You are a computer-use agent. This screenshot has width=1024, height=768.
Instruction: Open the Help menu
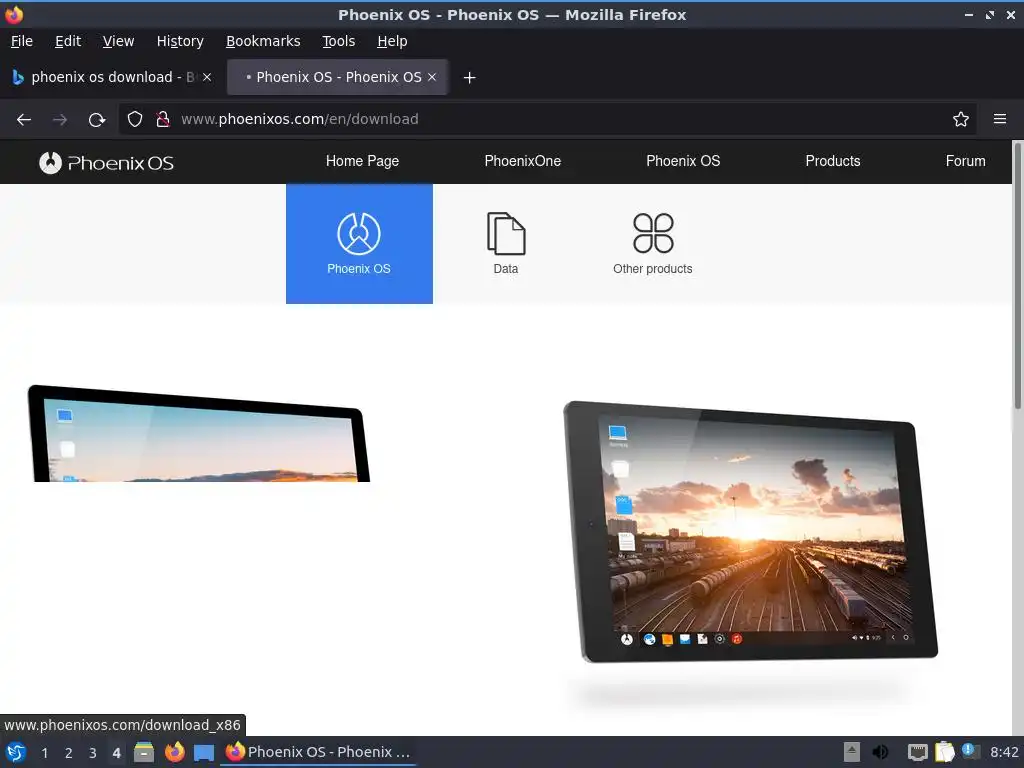[392, 41]
